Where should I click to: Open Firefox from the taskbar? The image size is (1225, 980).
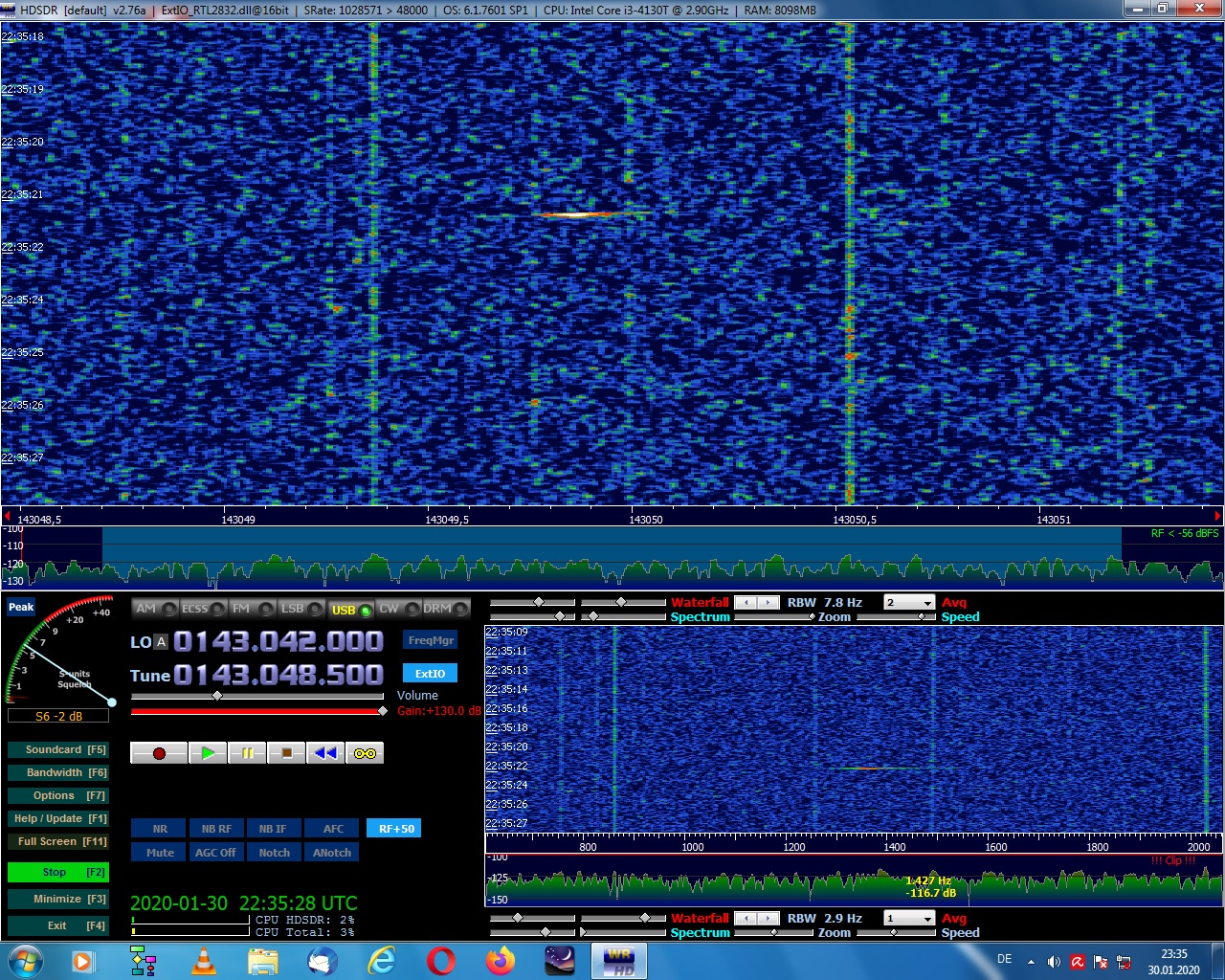click(x=501, y=961)
